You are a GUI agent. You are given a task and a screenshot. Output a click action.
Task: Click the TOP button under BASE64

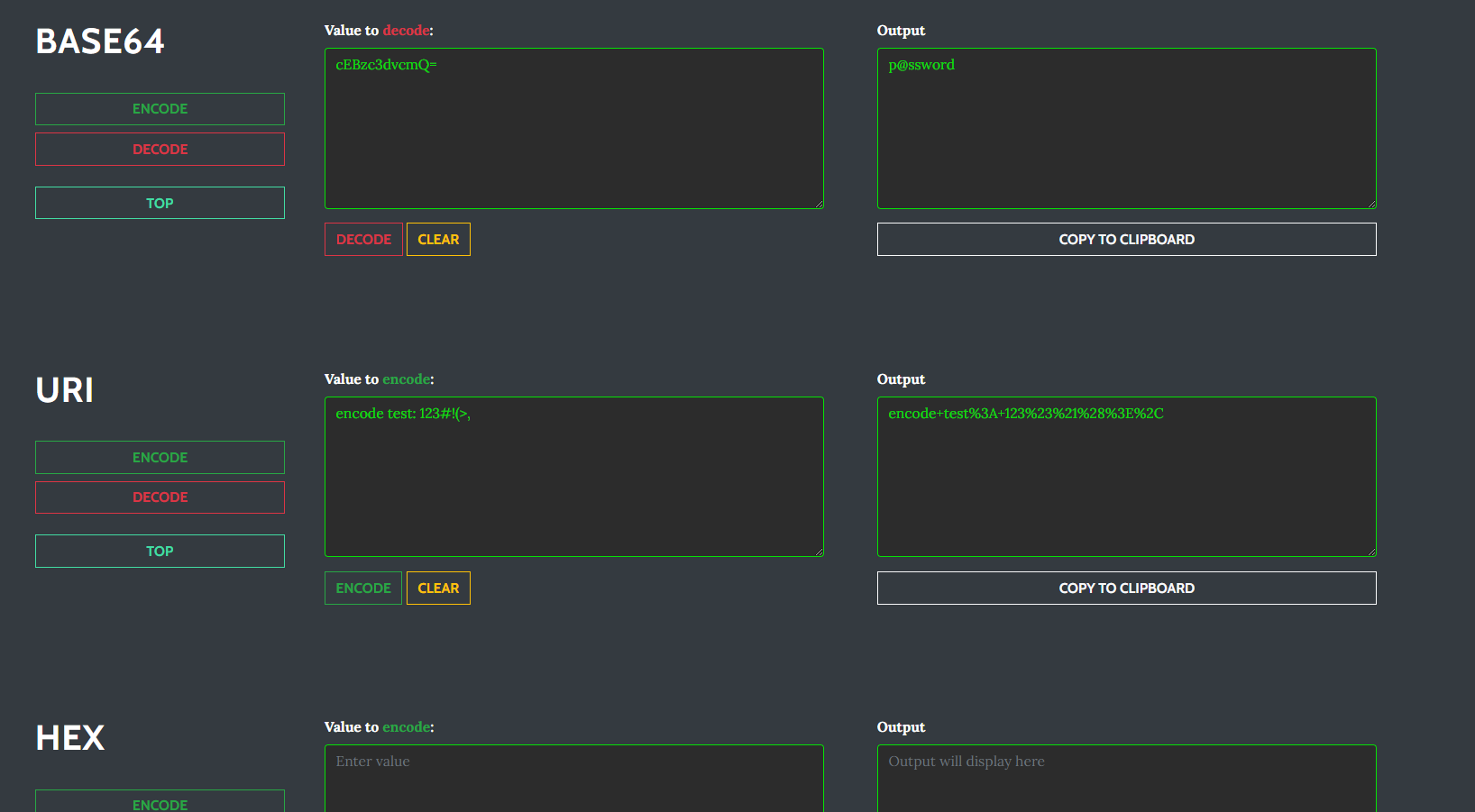pyautogui.click(x=160, y=203)
